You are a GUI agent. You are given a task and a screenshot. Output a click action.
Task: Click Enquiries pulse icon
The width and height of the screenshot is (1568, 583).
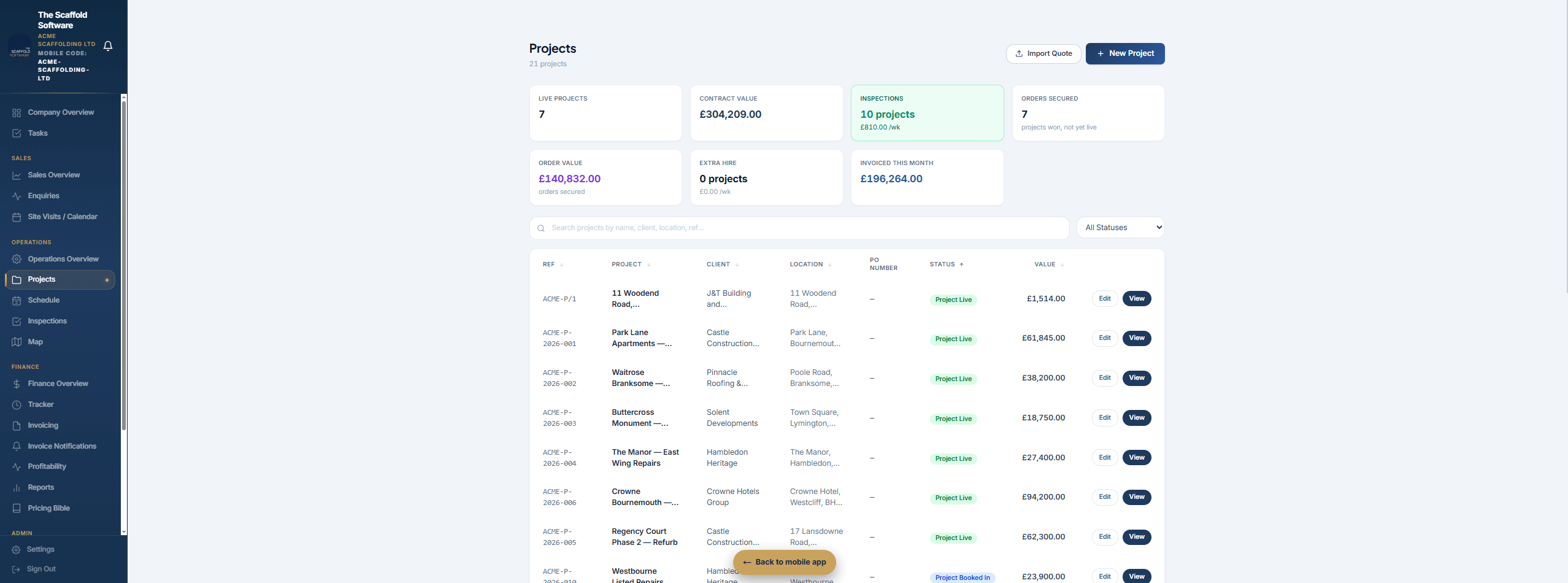(x=17, y=196)
